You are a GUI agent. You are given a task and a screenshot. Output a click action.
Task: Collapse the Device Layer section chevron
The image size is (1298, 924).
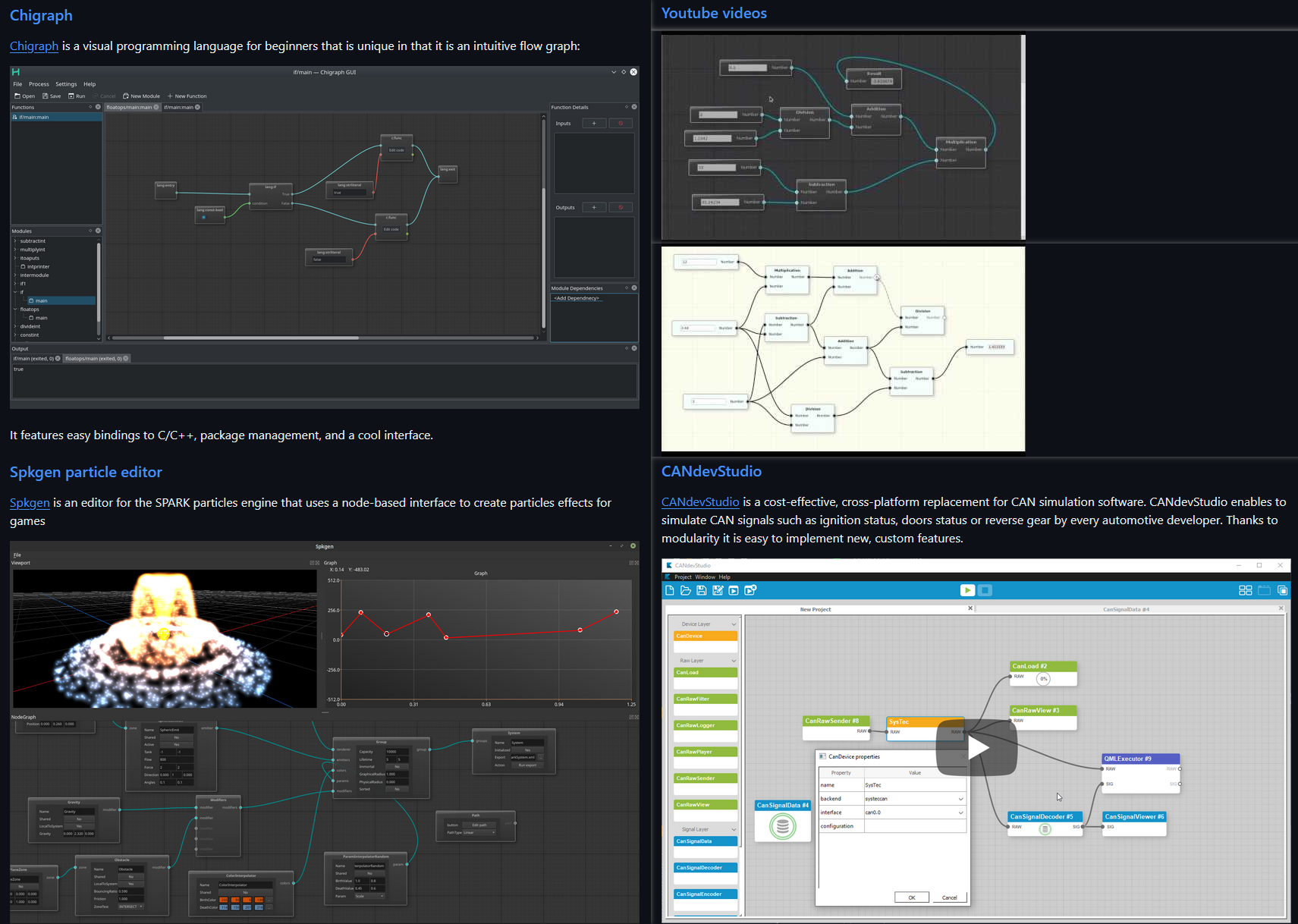point(733,624)
